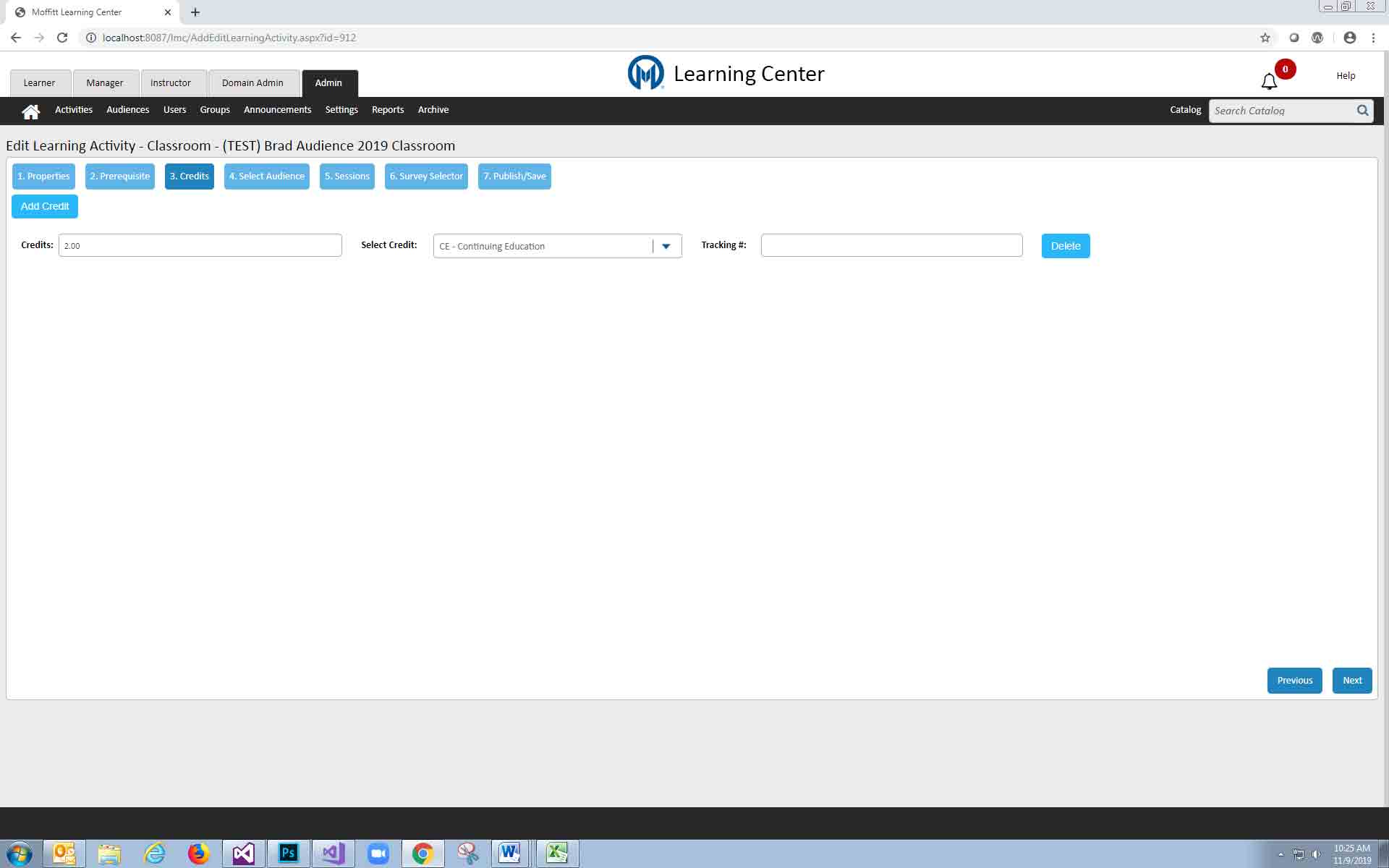Open the notifications bell icon
Screen dimensions: 1389x868
click(1269, 81)
